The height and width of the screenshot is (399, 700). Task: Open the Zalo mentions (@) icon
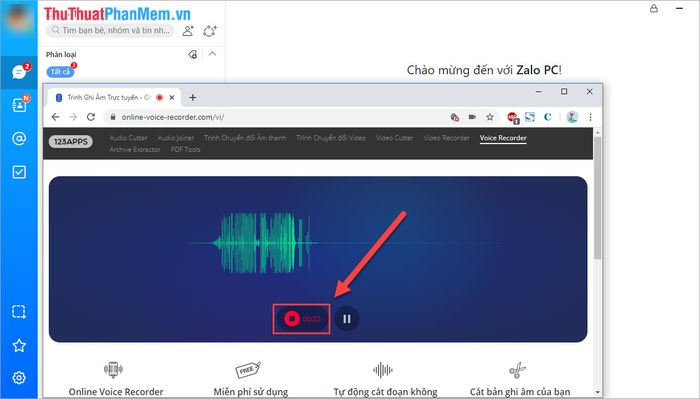19,139
